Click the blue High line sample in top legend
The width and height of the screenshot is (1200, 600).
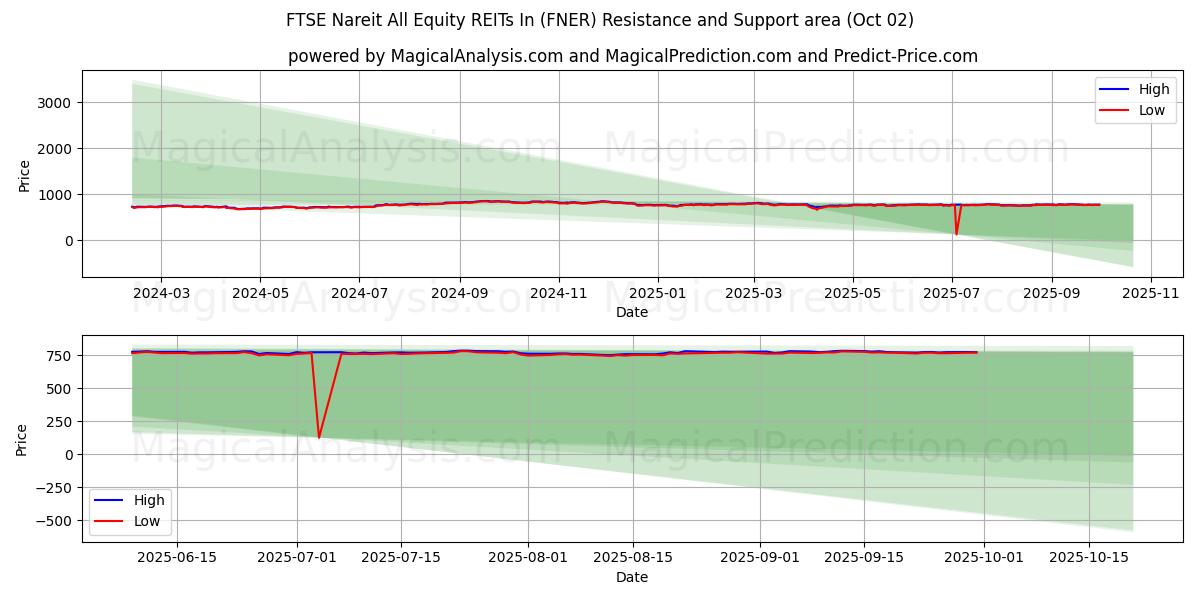[1114, 89]
